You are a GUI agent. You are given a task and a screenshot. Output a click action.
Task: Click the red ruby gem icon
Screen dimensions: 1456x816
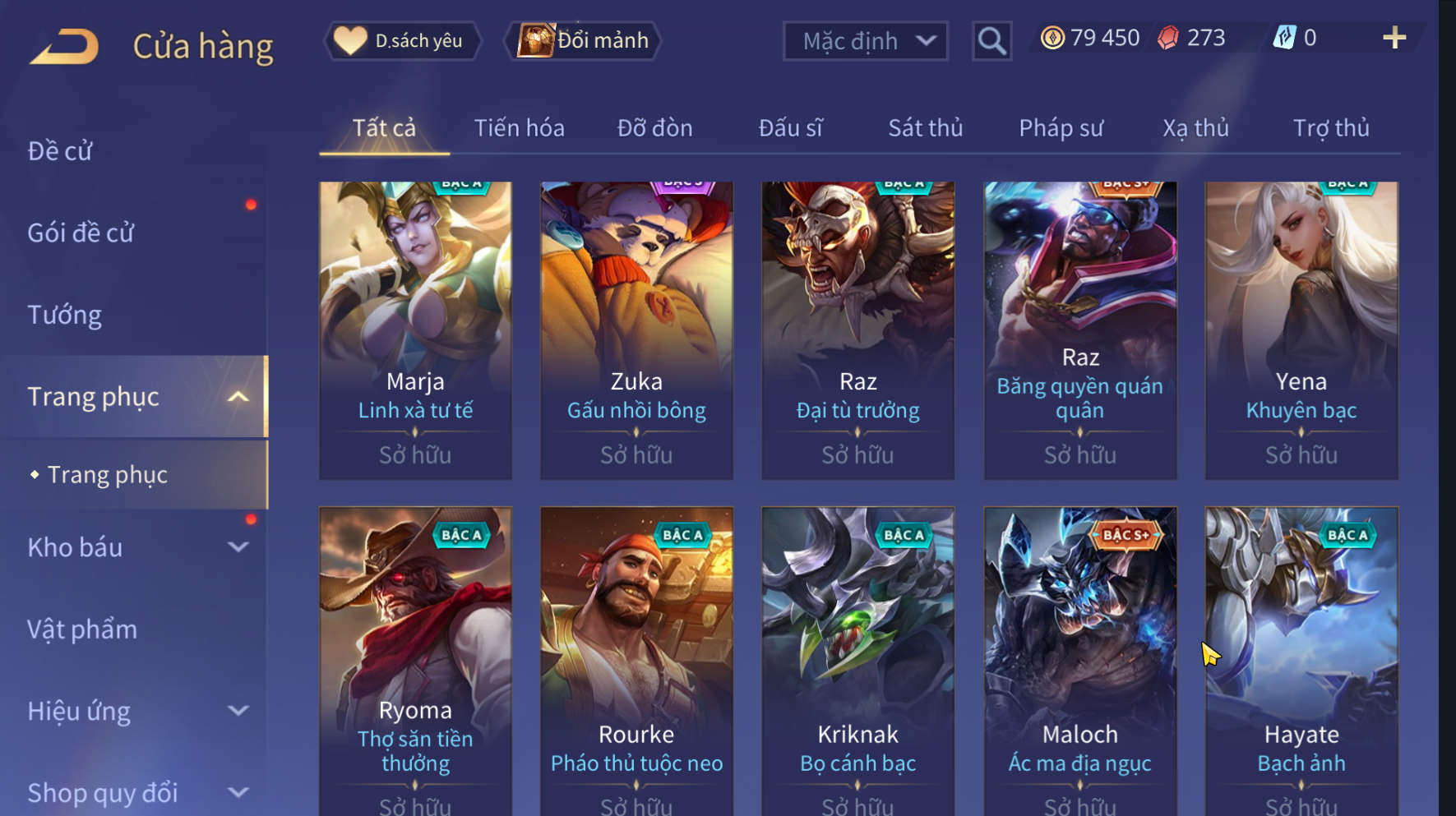pos(1167,38)
